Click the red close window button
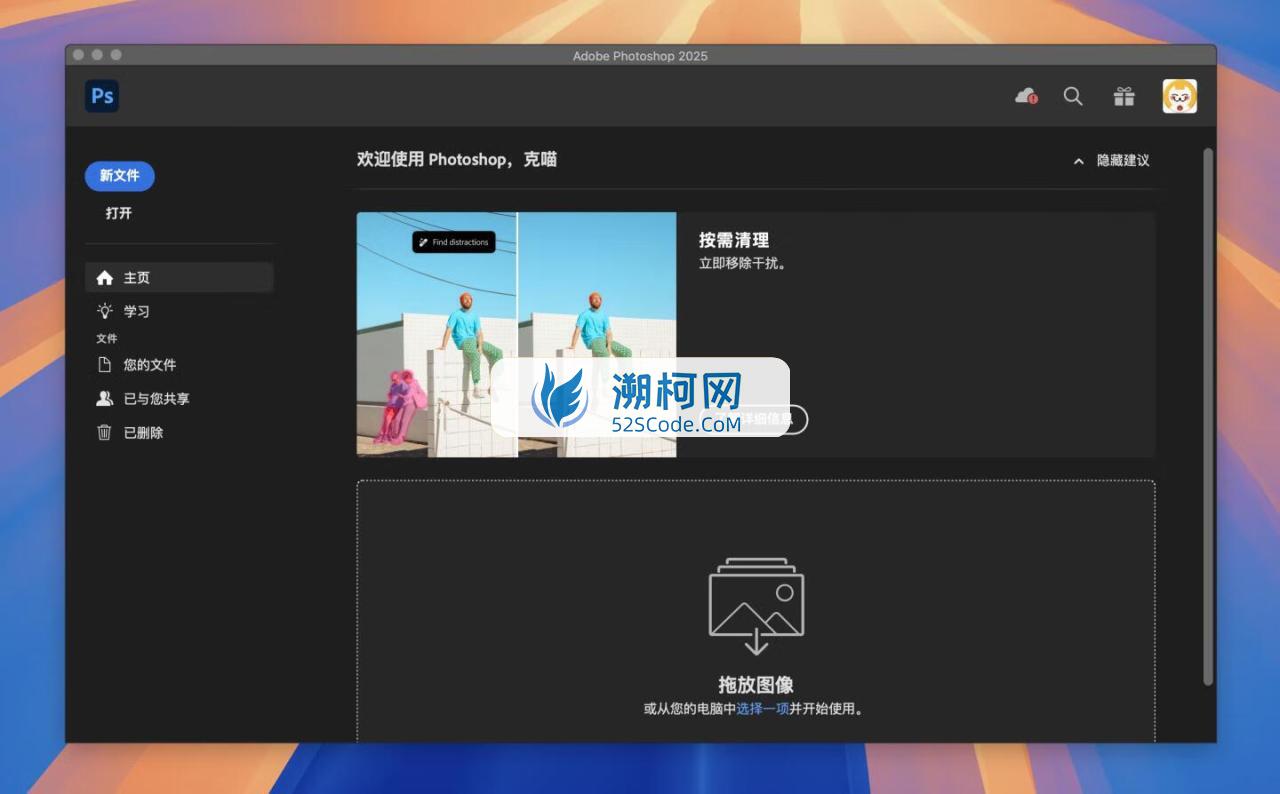The width and height of the screenshot is (1280, 794). [x=78, y=55]
